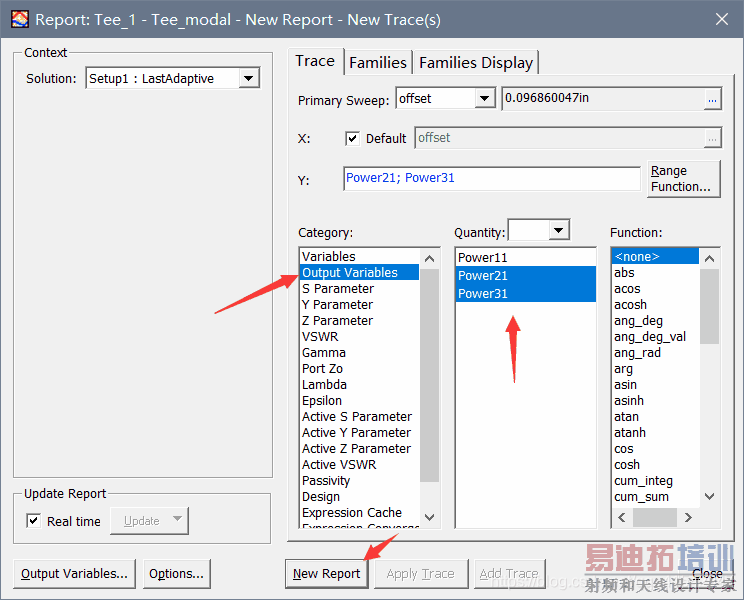Toggle the Real time checkbox
The height and width of the screenshot is (600, 744).
point(33,521)
